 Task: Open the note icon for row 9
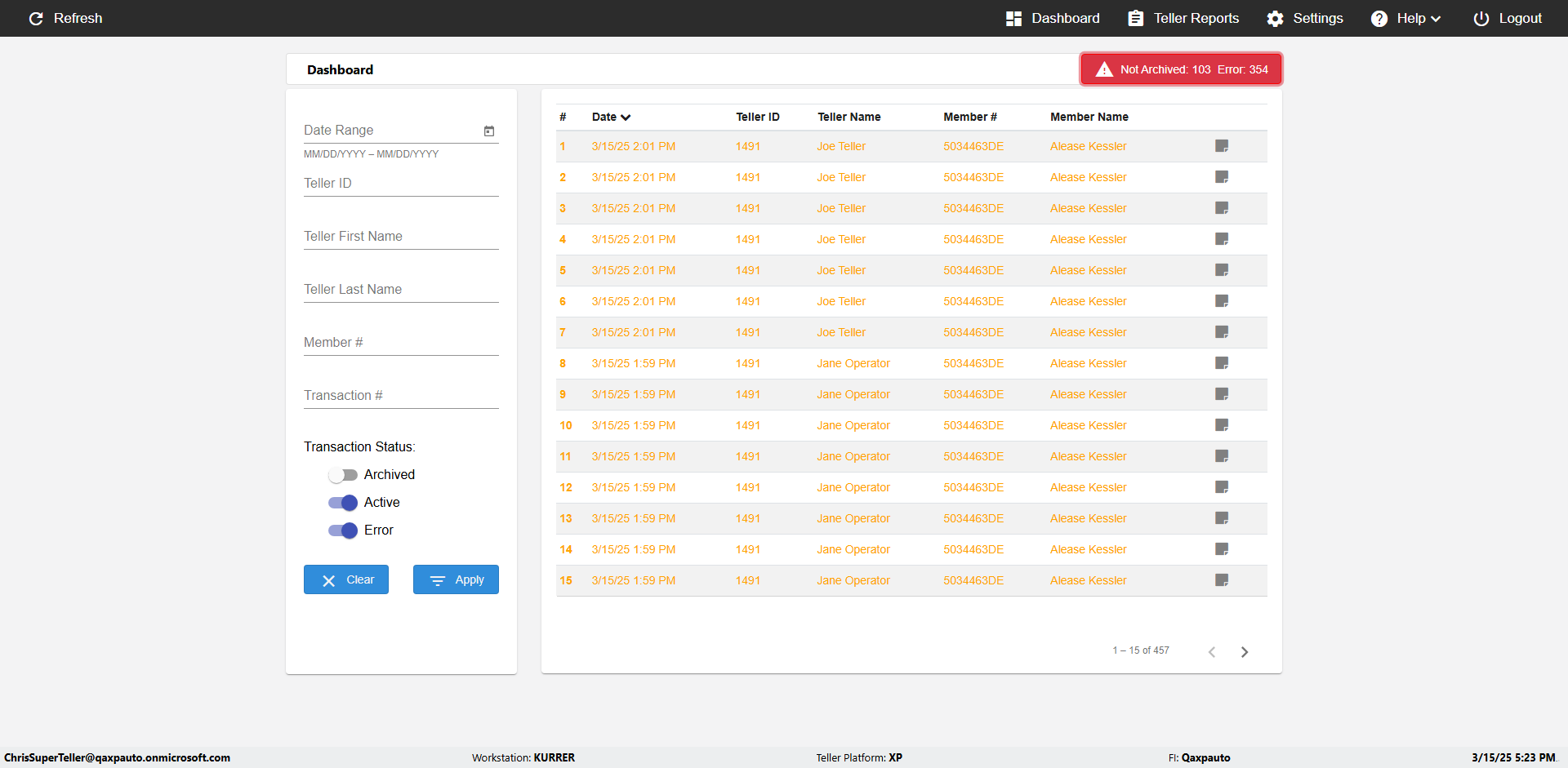[x=1222, y=394]
